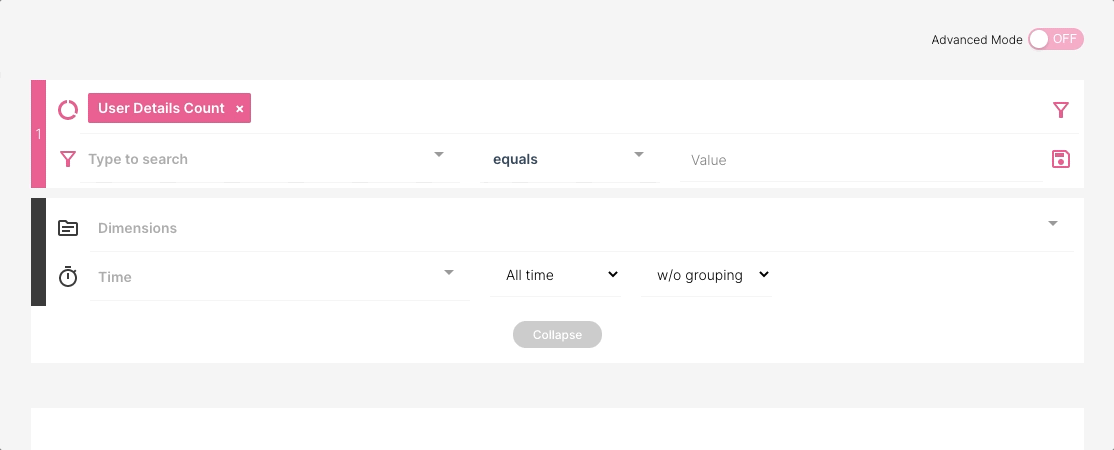Open the w/o grouping selector
The width and height of the screenshot is (1114, 450).
[712, 275]
